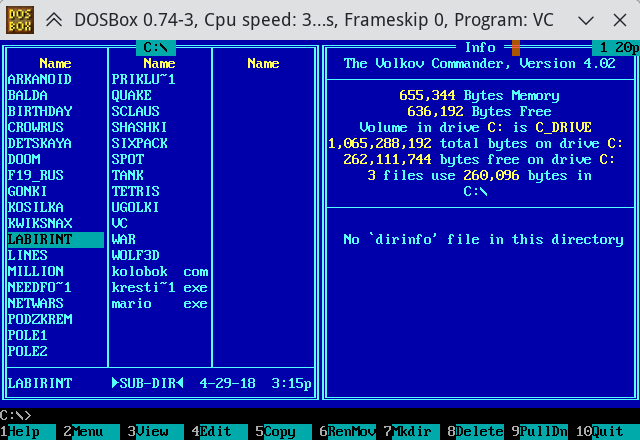Click the KWIKSNAX directory
The height and width of the screenshot is (440, 640).
(x=40, y=223)
